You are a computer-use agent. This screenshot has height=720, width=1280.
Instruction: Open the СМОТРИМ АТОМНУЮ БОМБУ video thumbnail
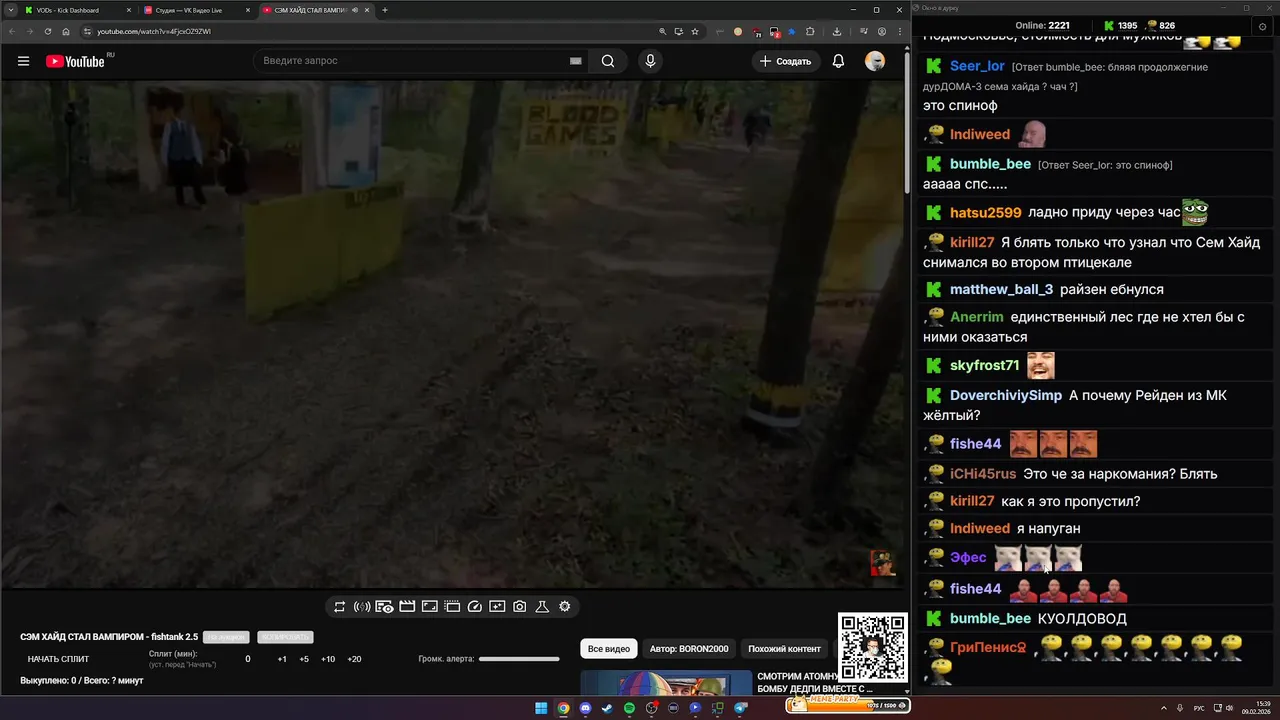tap(666, 682)
